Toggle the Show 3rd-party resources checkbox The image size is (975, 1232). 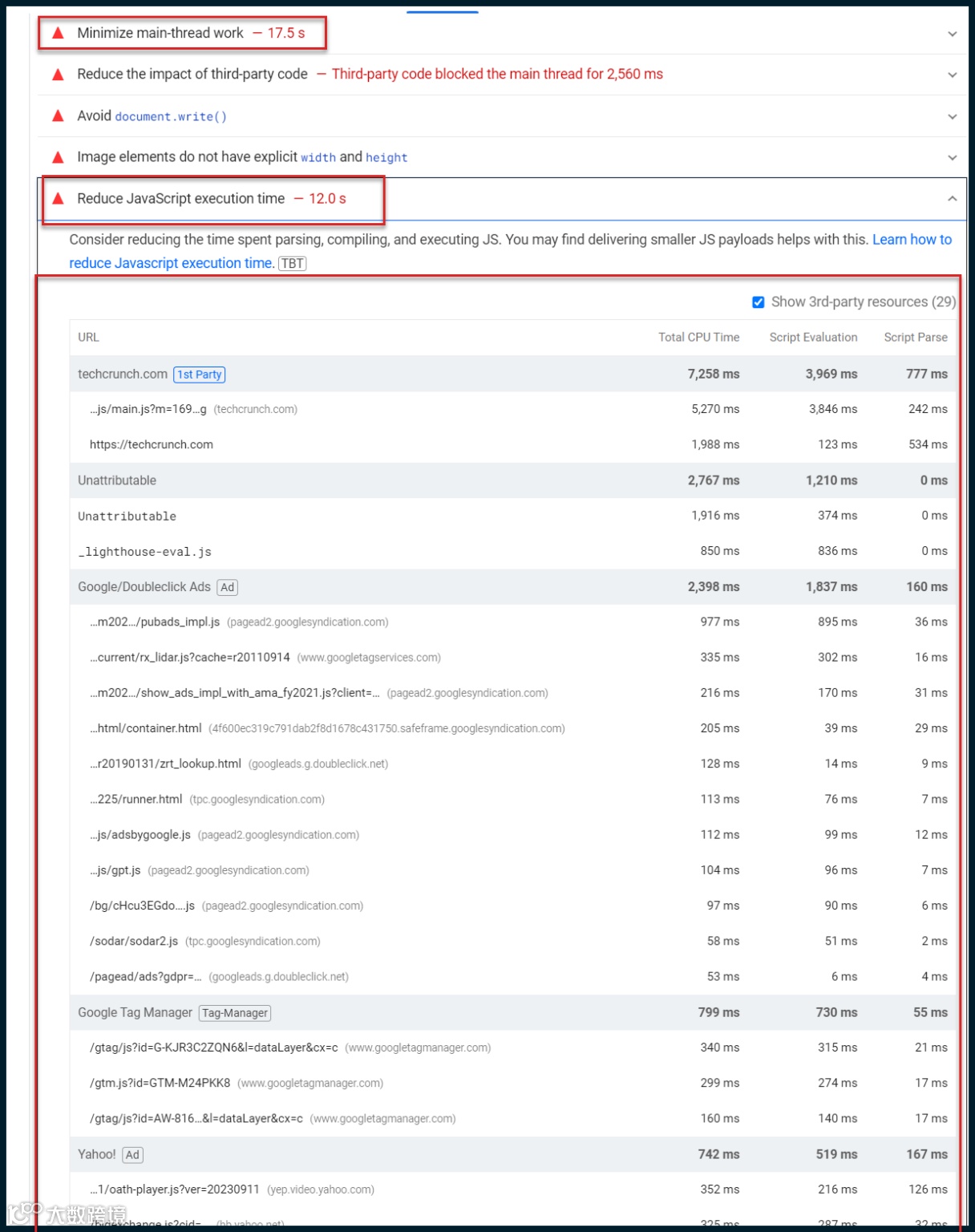[x=758, y=302]
